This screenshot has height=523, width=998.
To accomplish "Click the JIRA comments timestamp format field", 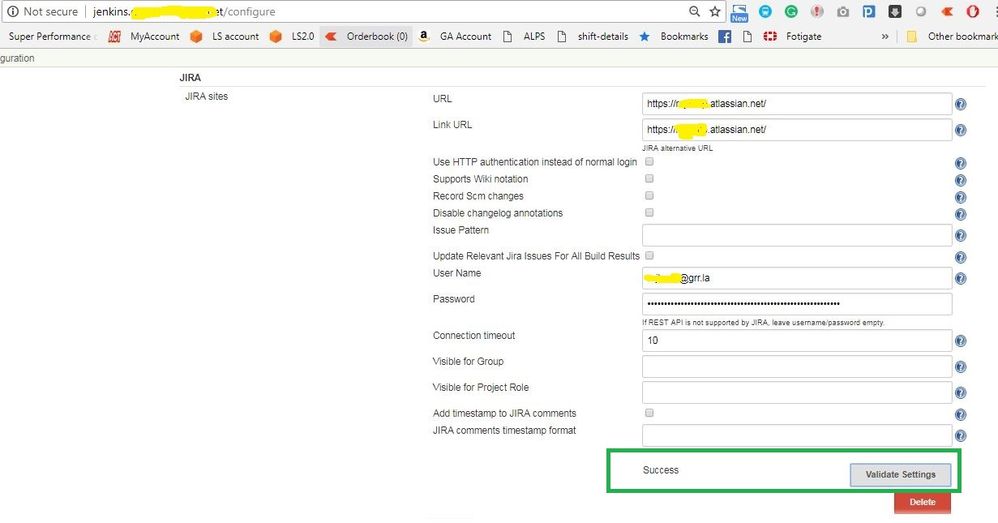I will tap(797, 436).
